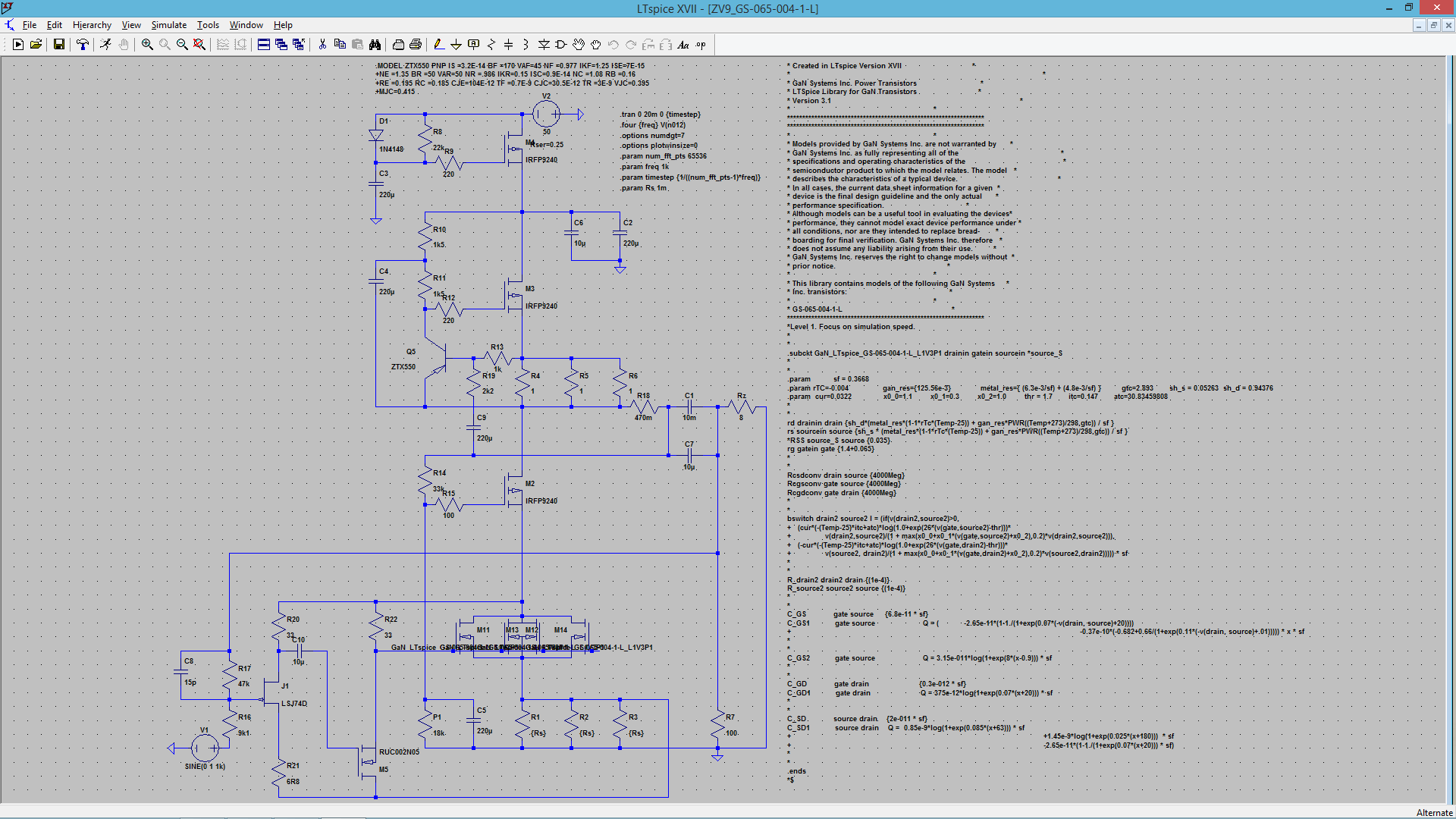
Task: Open the Help menu
Action: (283, 25)
